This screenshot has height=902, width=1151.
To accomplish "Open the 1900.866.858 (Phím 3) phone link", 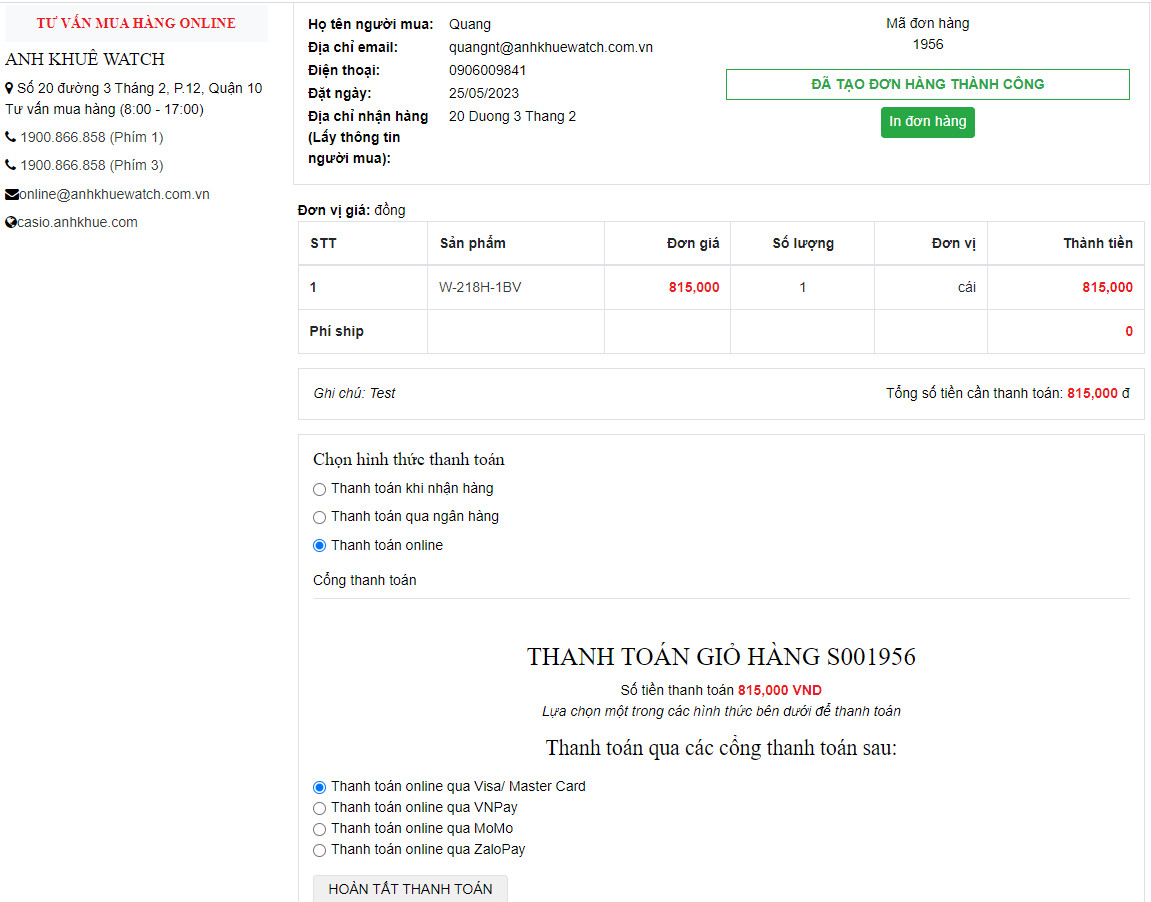I will pyautogui.click(x=92, y=165).
